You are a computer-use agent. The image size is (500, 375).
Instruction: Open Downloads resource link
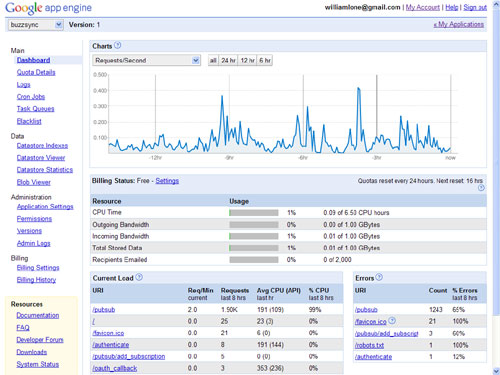(32, 352)
